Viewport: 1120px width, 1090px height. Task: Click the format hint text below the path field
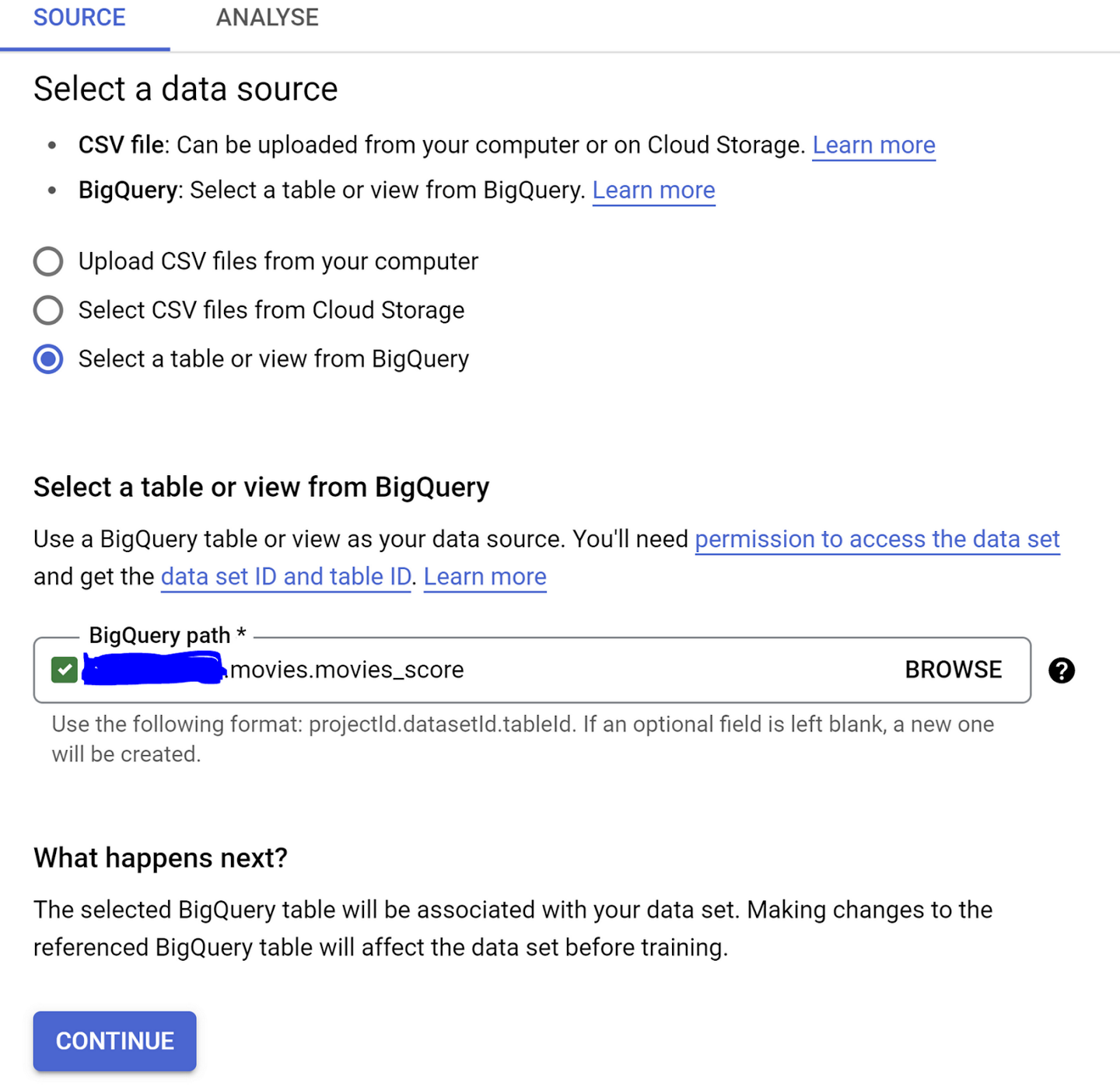pyautogui.click(x=521, y=739)
